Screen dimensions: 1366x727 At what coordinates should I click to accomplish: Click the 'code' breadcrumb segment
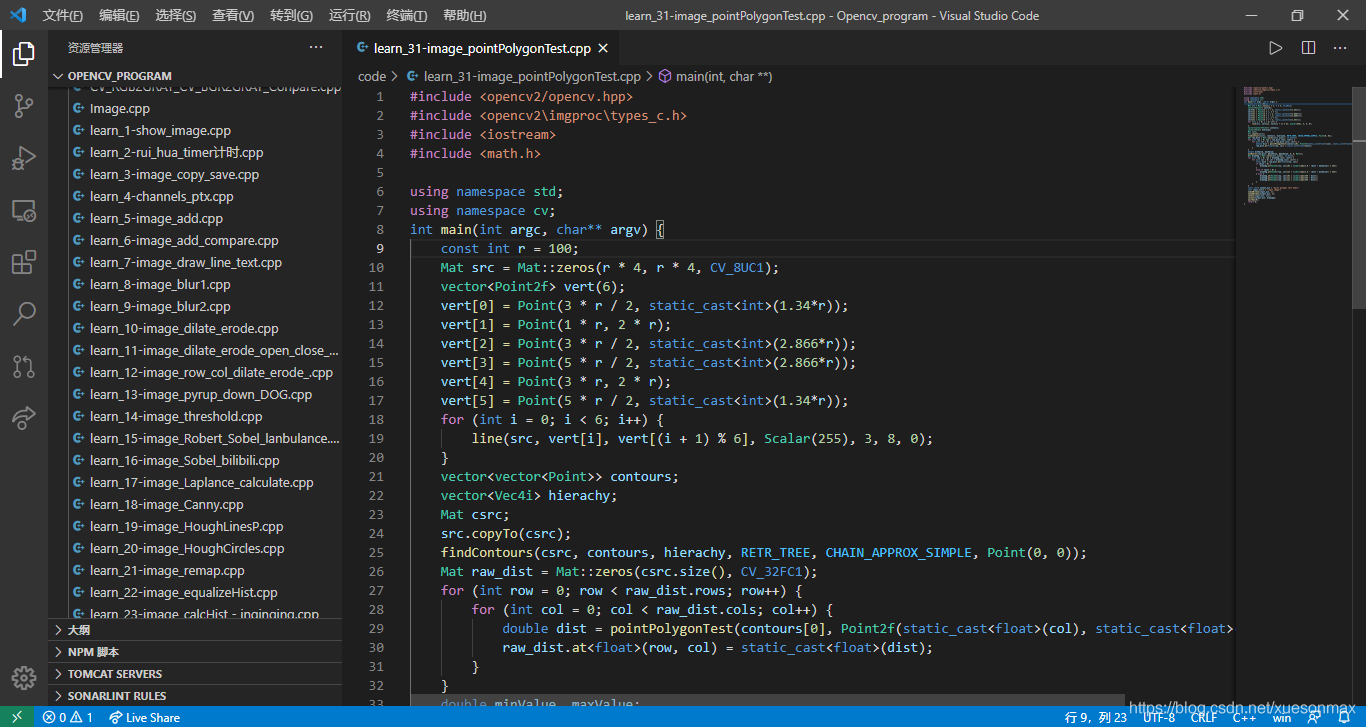click(x=372, y=76)
